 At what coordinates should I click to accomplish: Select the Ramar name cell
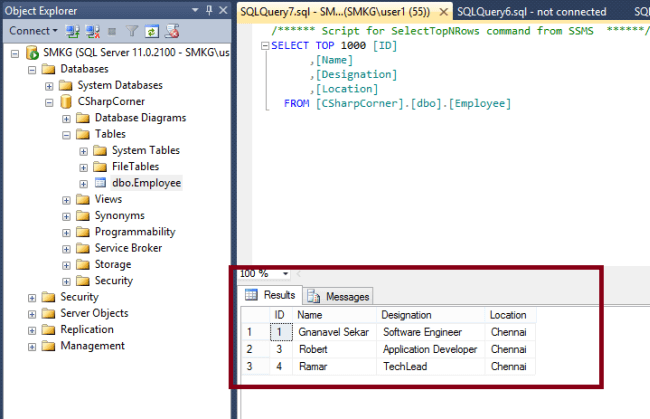(x=335, y=366)
